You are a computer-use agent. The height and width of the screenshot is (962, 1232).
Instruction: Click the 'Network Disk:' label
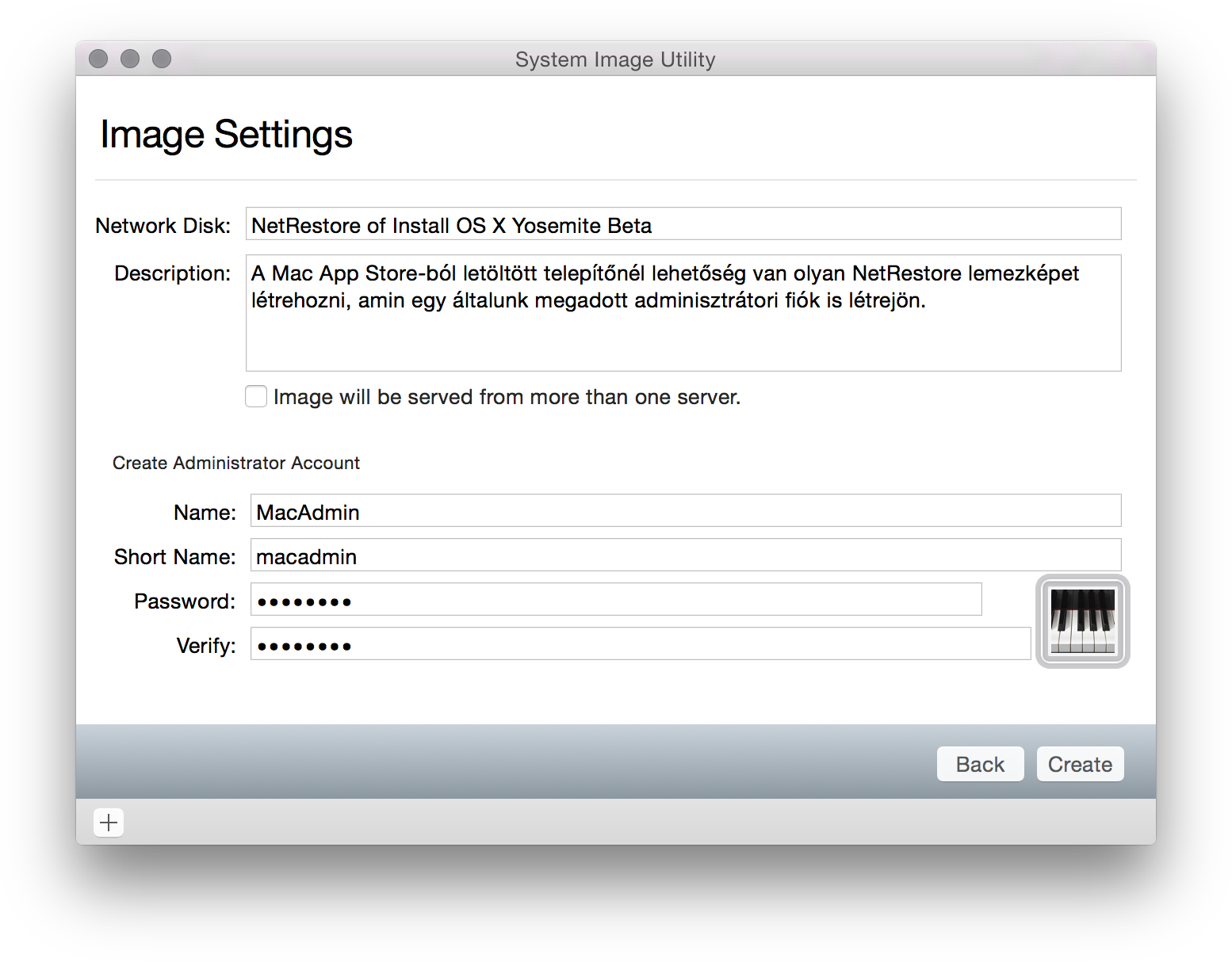pos(163,226)
